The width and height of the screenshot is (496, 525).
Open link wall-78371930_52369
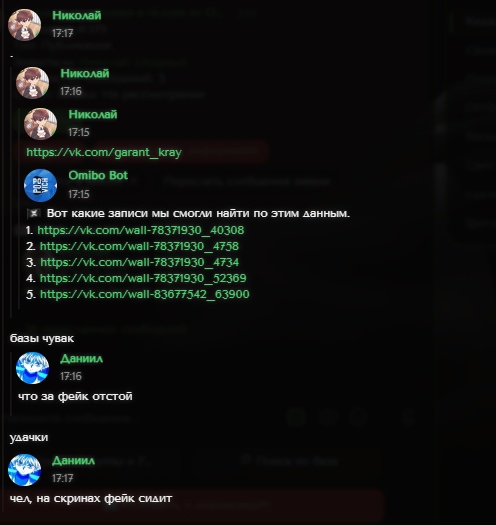[x=143, y=278]
